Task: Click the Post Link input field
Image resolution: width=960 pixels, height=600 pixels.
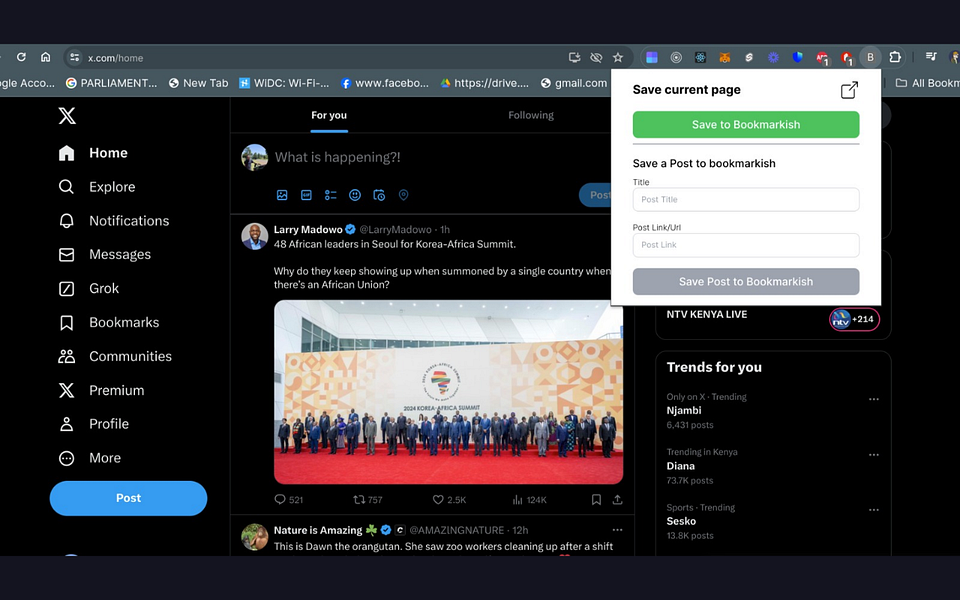Action: pos(746,245)
